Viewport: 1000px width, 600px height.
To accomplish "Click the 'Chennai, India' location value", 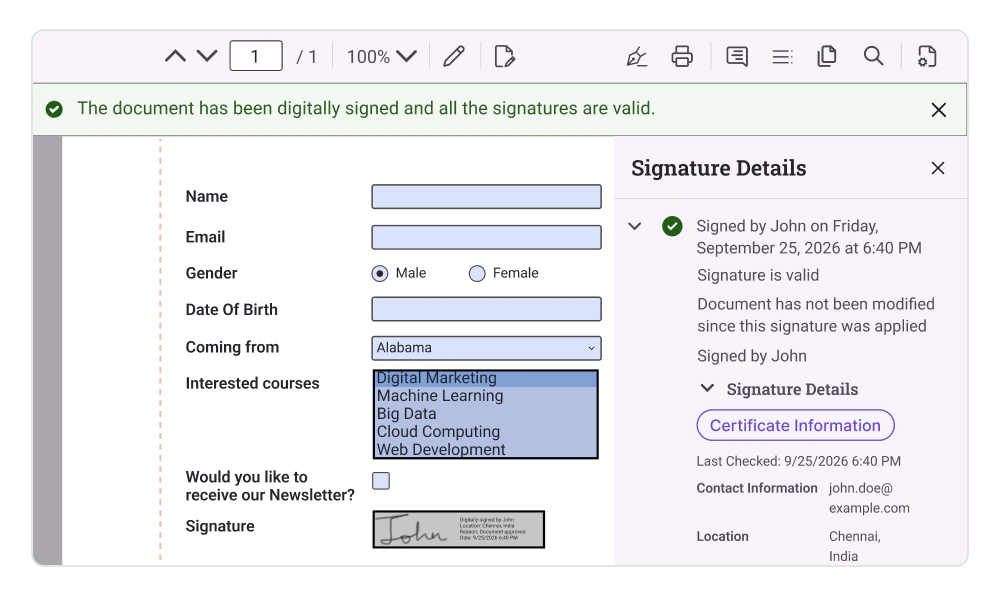I will click(855, 546).
